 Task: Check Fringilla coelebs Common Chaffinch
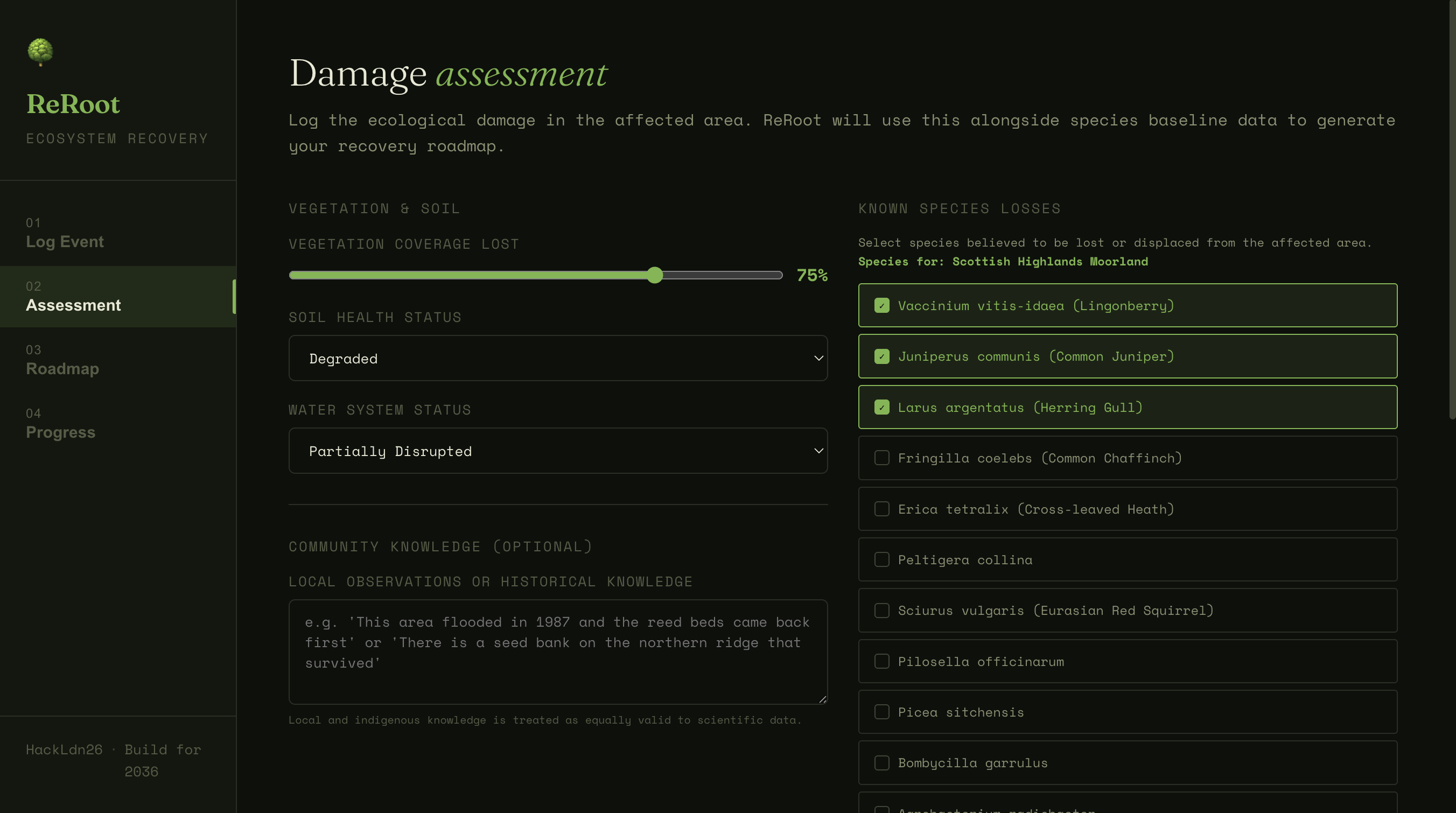pyautogui.click(x=882, y=458)
